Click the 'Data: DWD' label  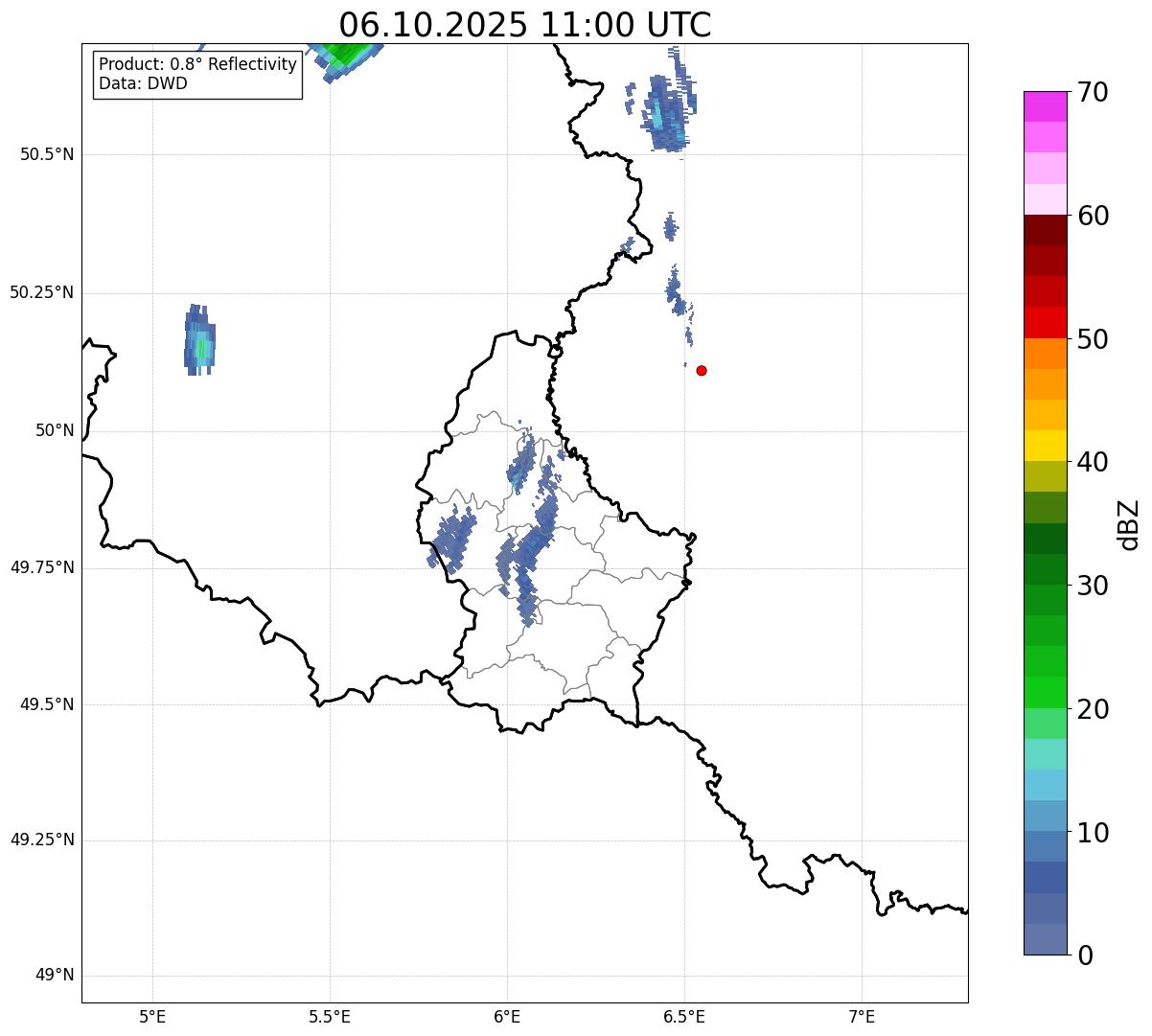click(x=144, y=83)
